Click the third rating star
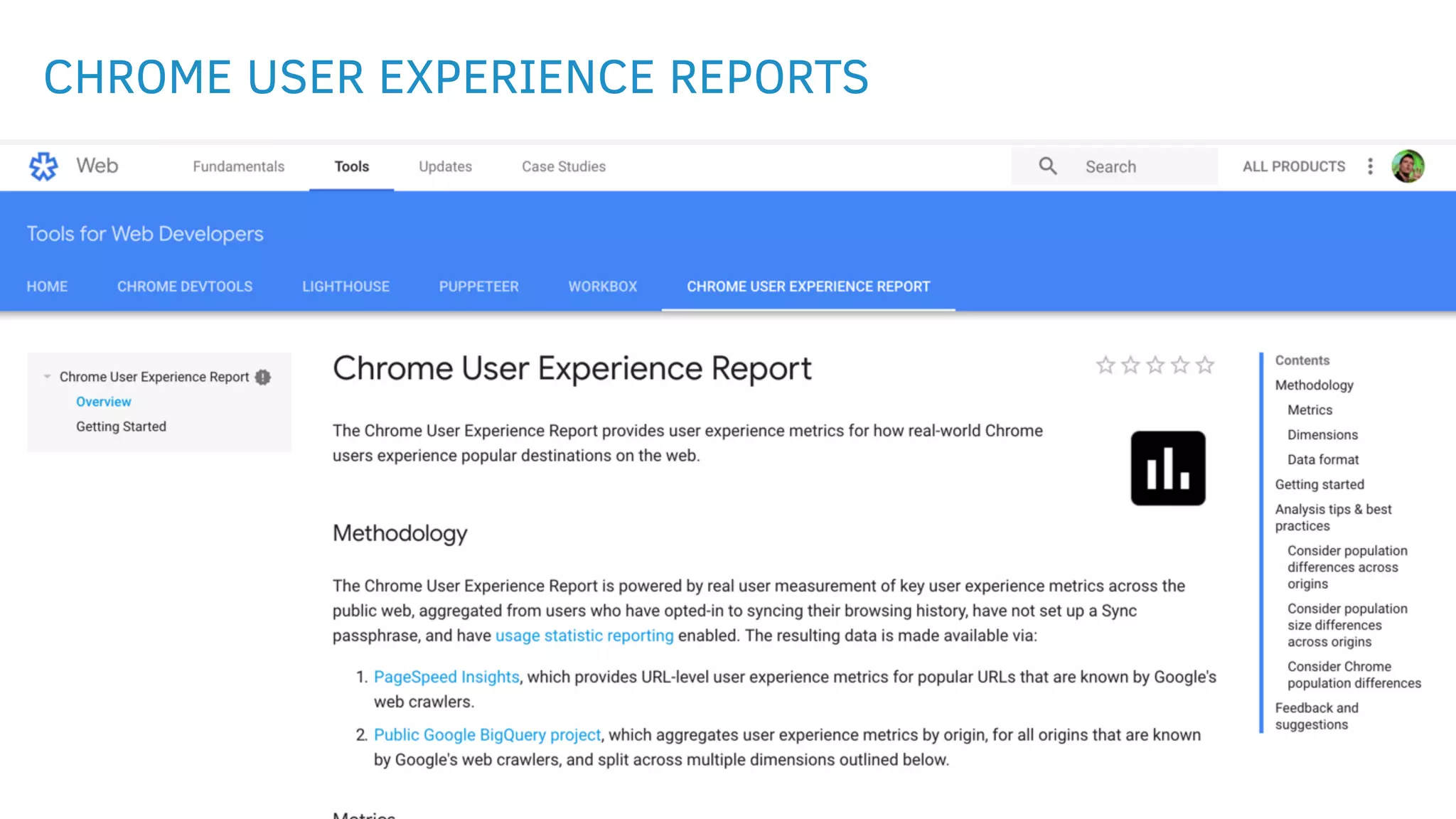Viewport: 1456px width, 819px height. [1155, 365]
